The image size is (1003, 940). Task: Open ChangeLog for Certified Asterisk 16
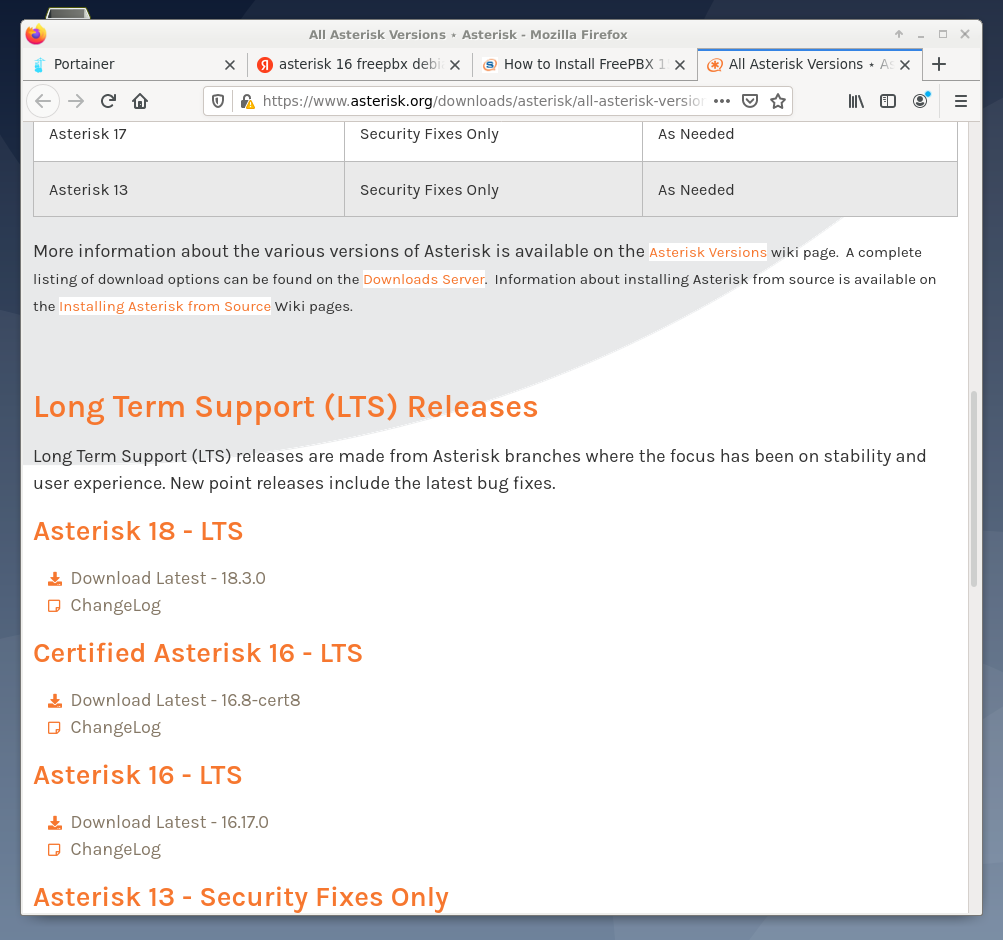pyautogui.click(x=115, y=727)
